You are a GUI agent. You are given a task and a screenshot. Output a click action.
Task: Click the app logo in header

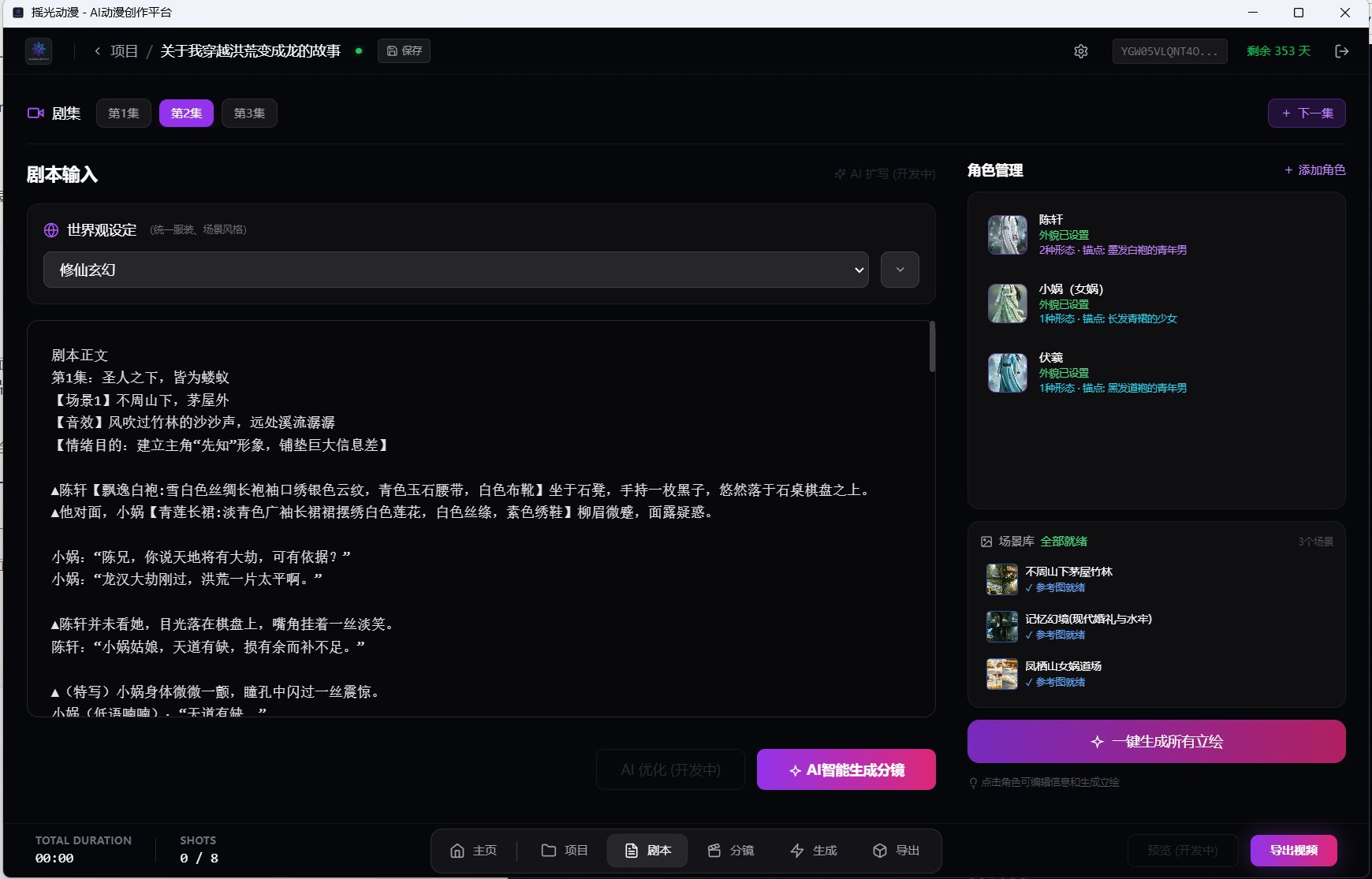pyautogui.click(x=39, y=51)
